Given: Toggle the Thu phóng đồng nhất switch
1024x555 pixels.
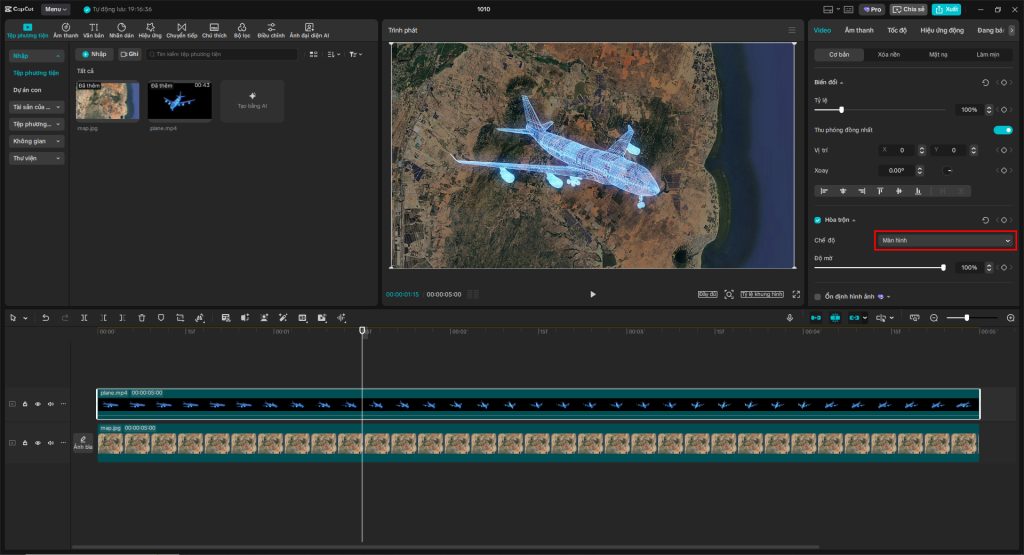Looking at the screenshot, I should pyautogui.click(x=1002, y=130).
